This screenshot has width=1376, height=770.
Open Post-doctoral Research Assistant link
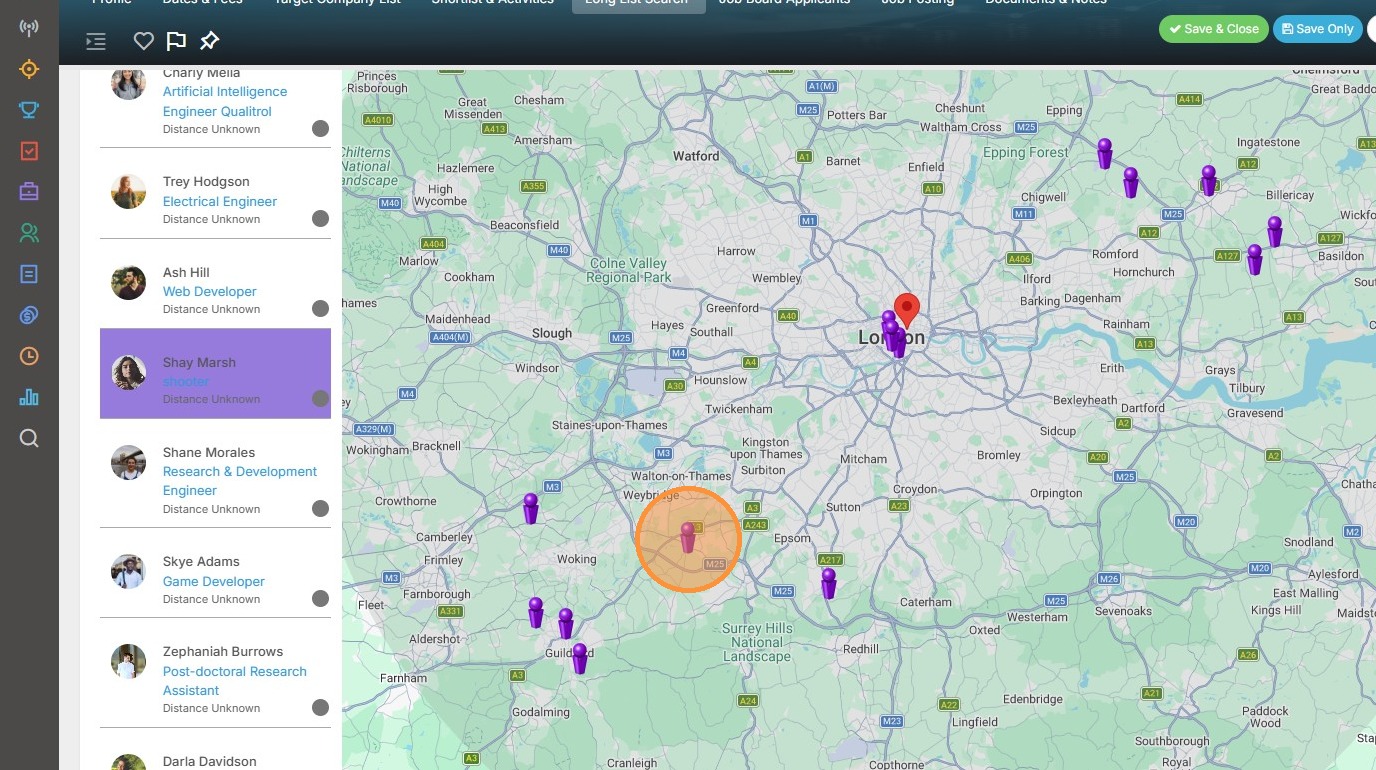(235, 681)
